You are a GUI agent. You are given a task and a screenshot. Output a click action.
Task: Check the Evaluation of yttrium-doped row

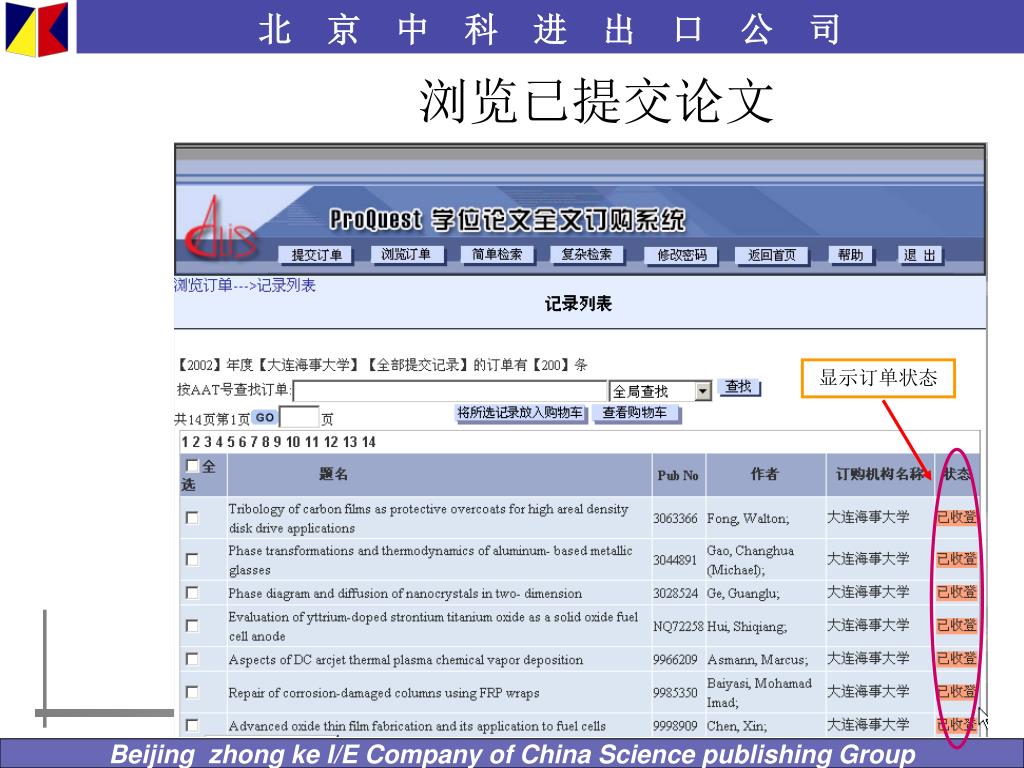click(192, 626)
